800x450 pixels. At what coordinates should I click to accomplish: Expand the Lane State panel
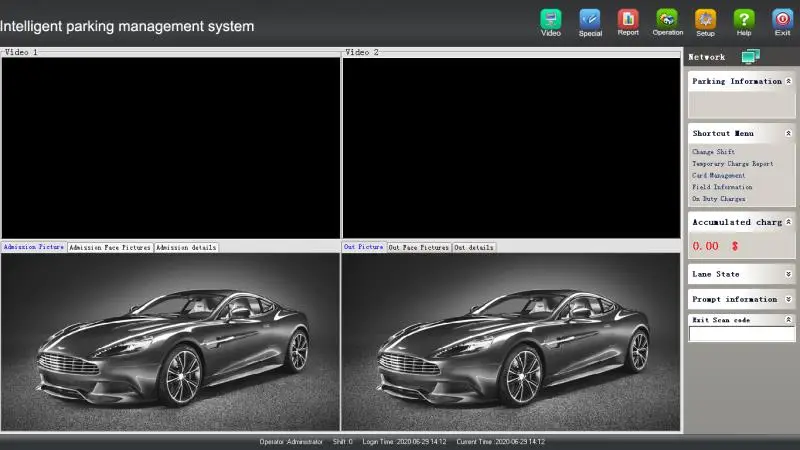(x=788, y=273)
